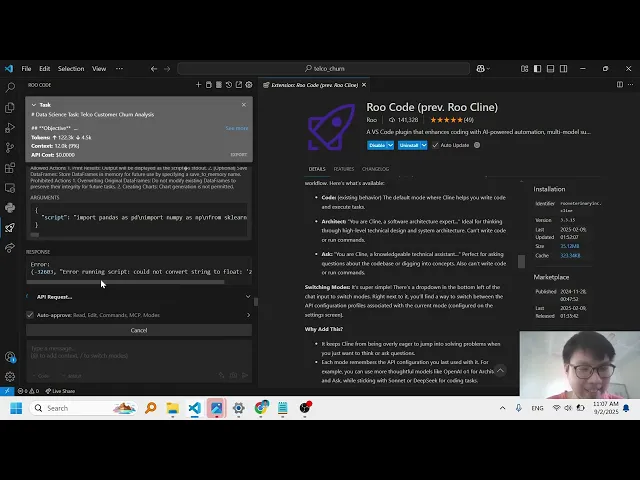The image size is (640, 480).
Task: Click the EXPORT task button
Action: coord(239,155)
